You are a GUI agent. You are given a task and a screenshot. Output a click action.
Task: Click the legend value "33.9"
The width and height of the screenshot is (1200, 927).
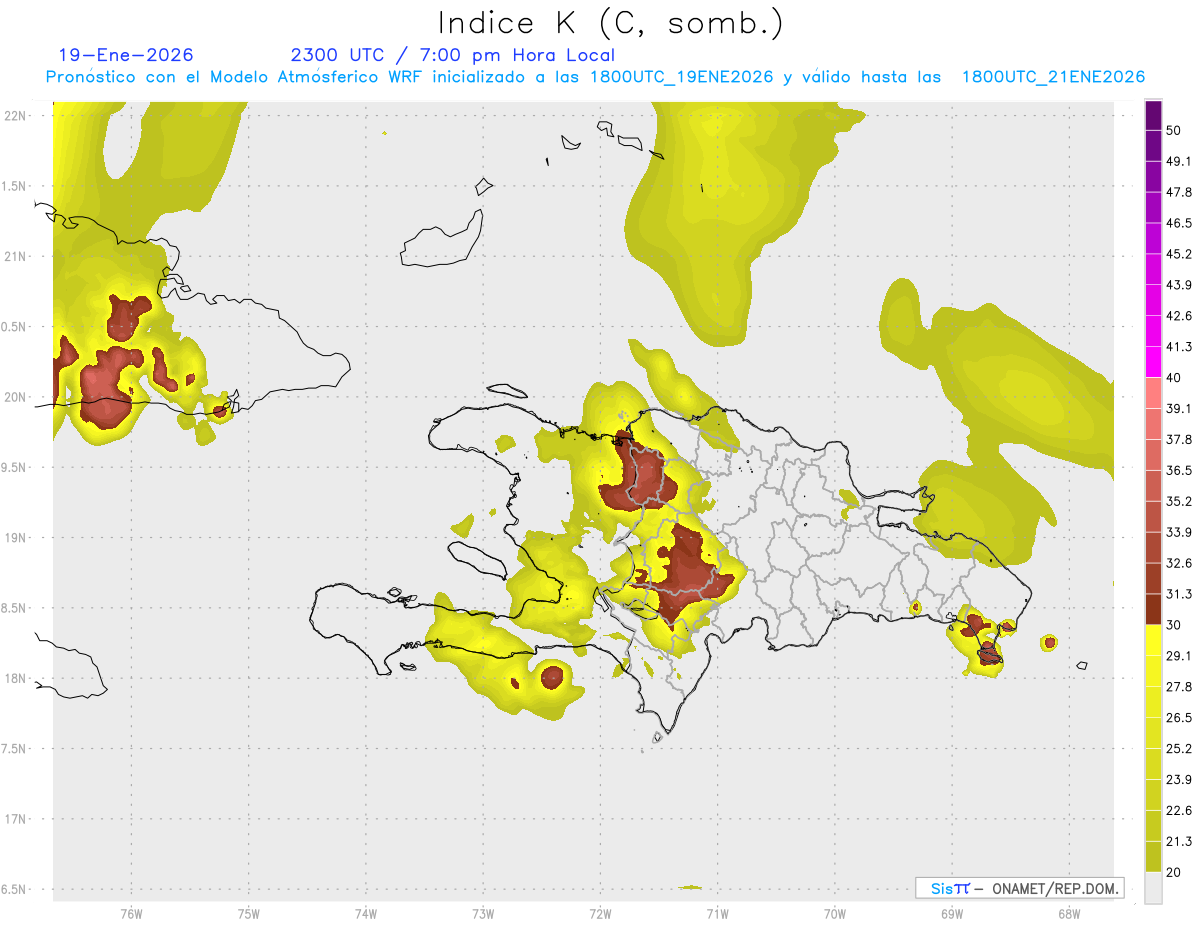[1179, 532]
